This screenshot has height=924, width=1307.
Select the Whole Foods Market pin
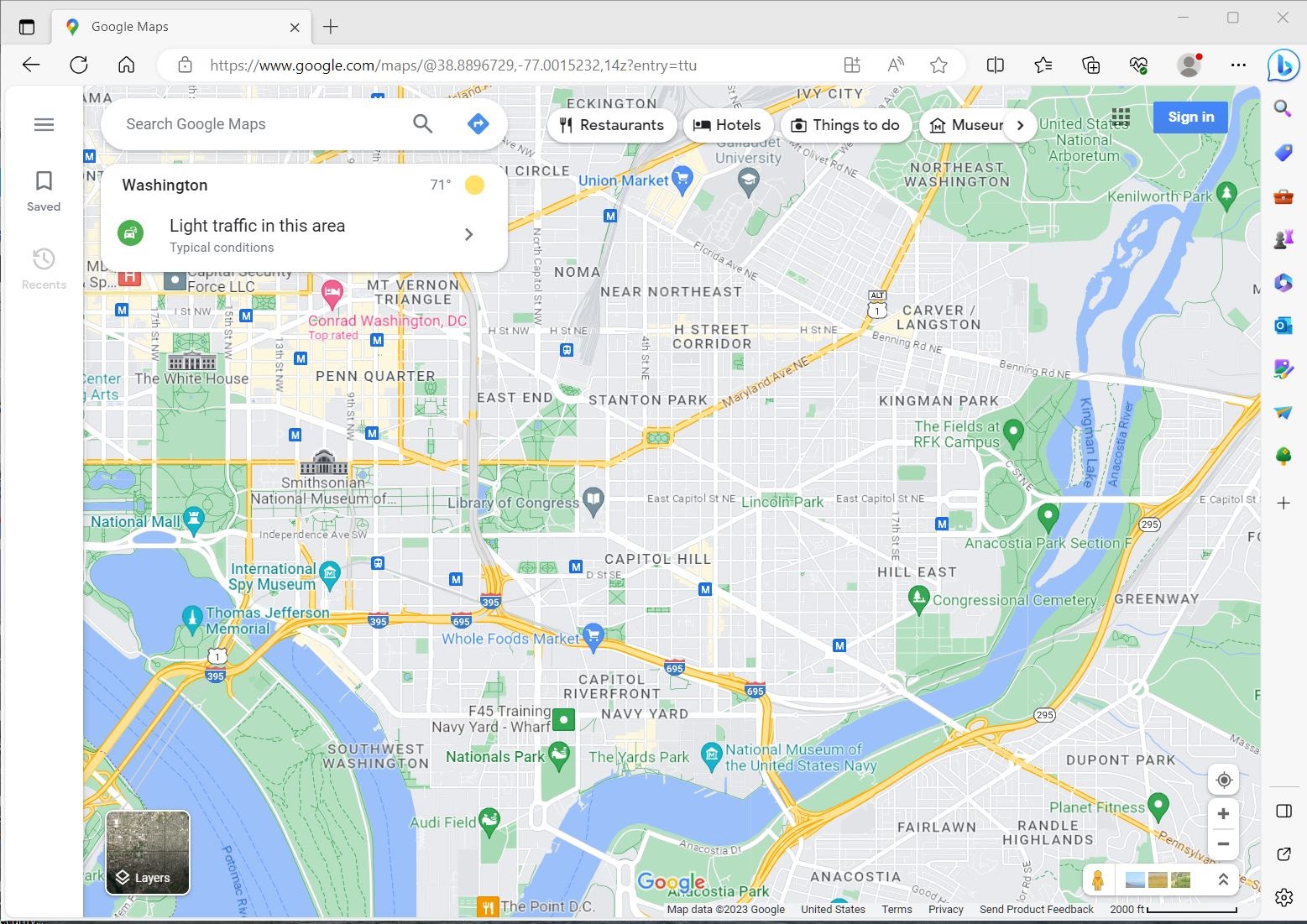point(593,637)
